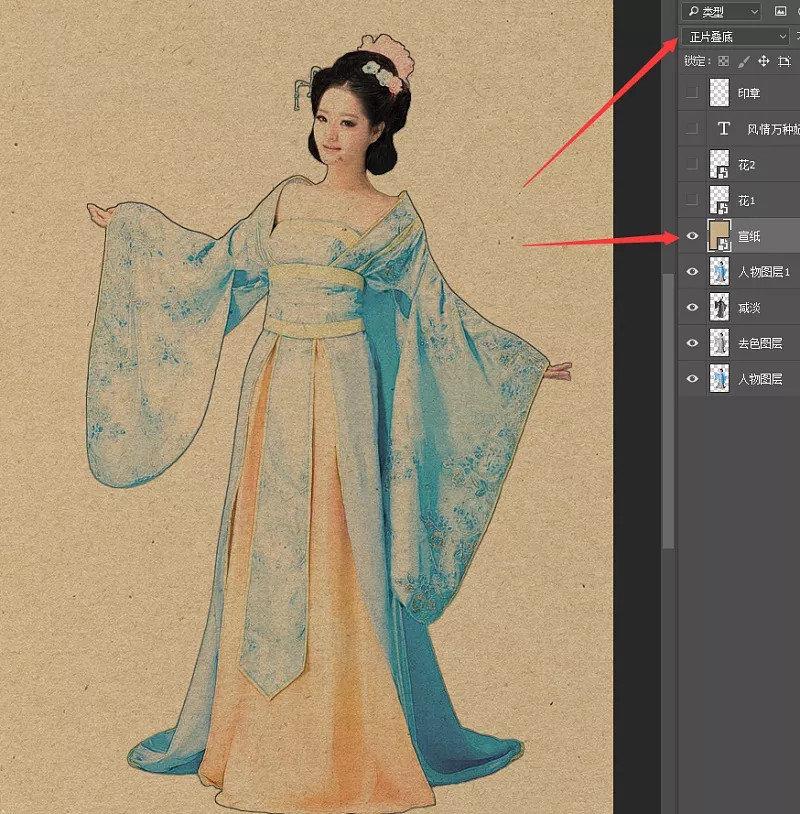Image resolution: width=800 pixels, height=814 pixels.
Task: Click the text layer T icon
Action: tap(723, 129)
